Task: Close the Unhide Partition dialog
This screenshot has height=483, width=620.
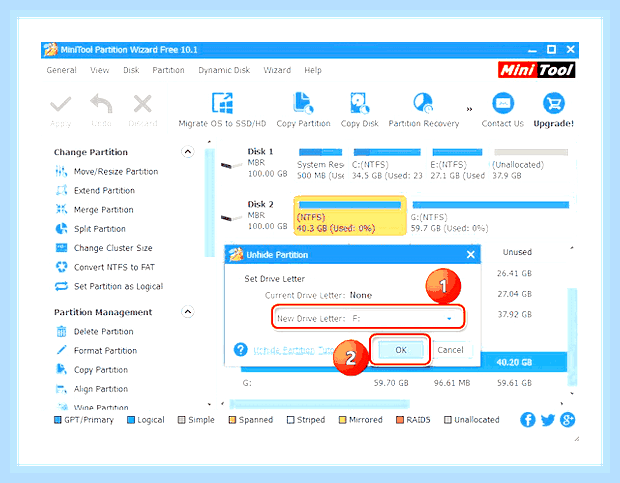Action: pos(471,255)
